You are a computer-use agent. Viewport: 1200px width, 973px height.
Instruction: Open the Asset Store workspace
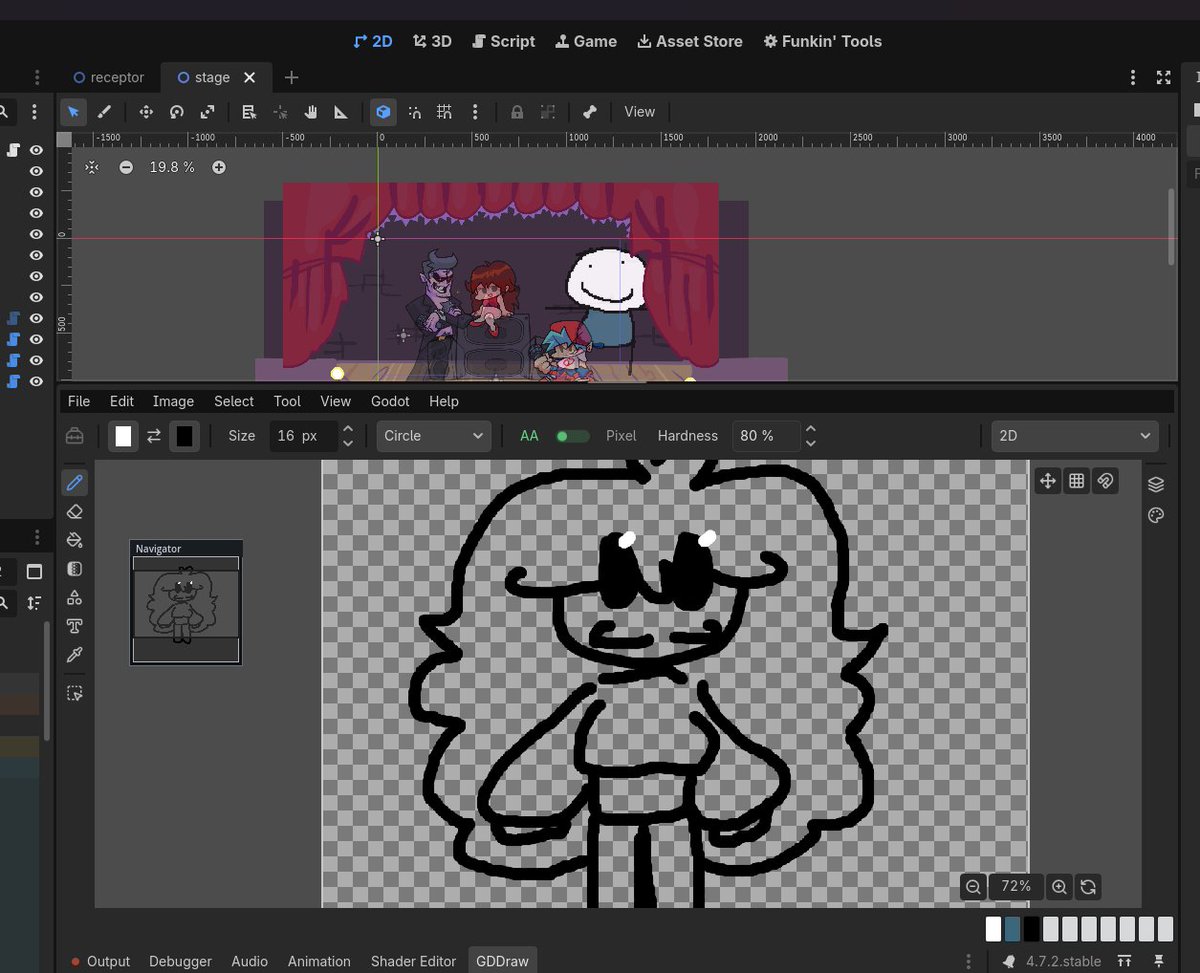click(x=690, y=41)
